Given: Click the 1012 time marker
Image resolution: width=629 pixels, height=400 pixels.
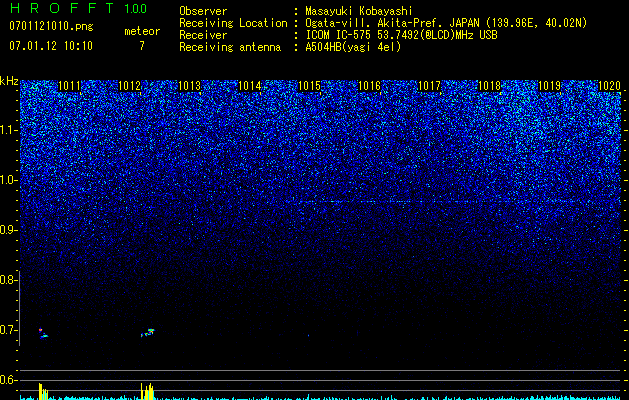Looking at the screenshot, I should 129,86.
